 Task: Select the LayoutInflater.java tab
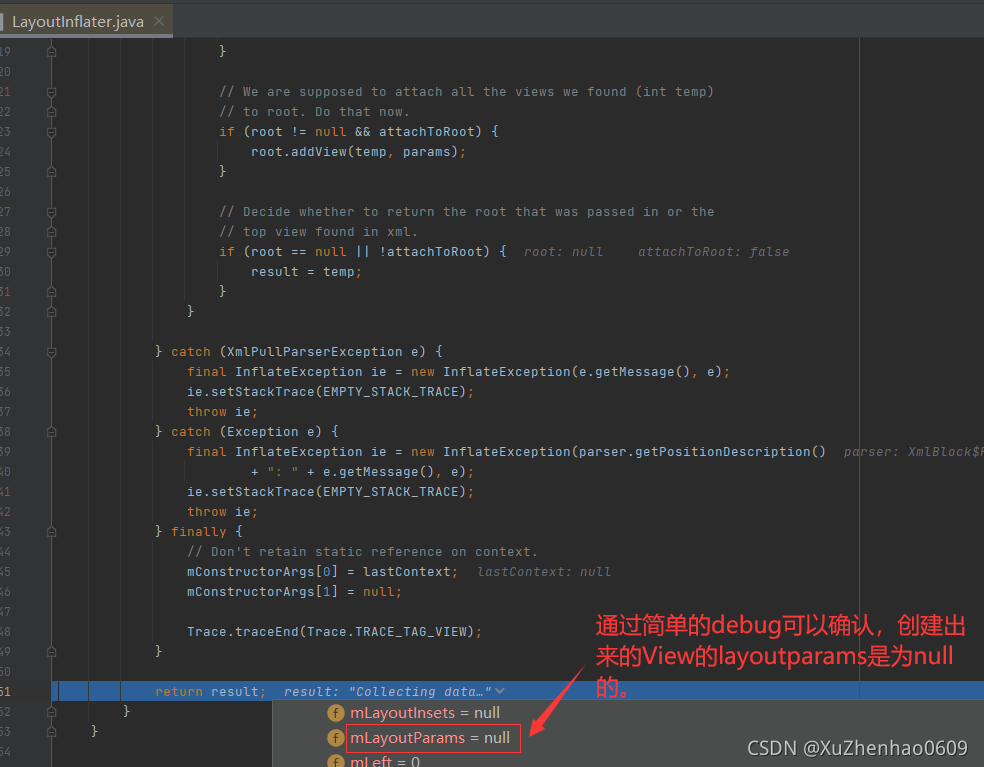[x=78, y=21]
